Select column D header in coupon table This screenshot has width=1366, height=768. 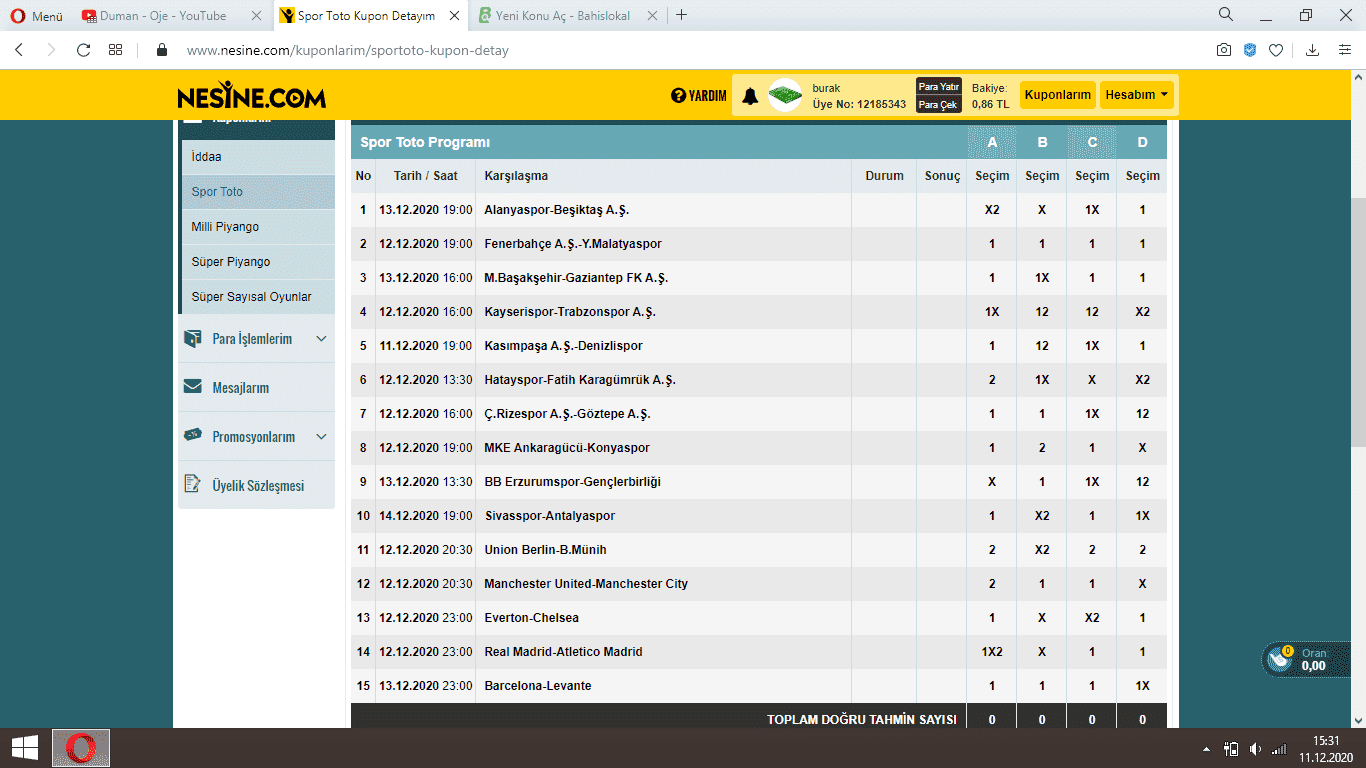coord(1142,142)
